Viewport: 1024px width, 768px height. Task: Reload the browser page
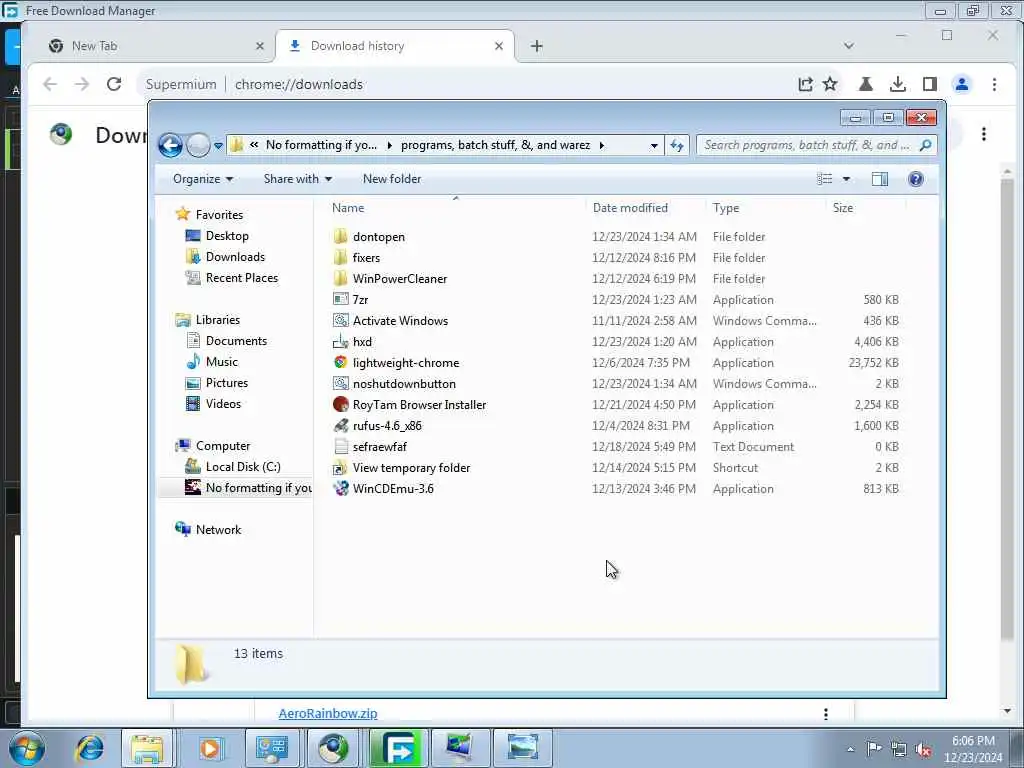click(x=114, y=84)
